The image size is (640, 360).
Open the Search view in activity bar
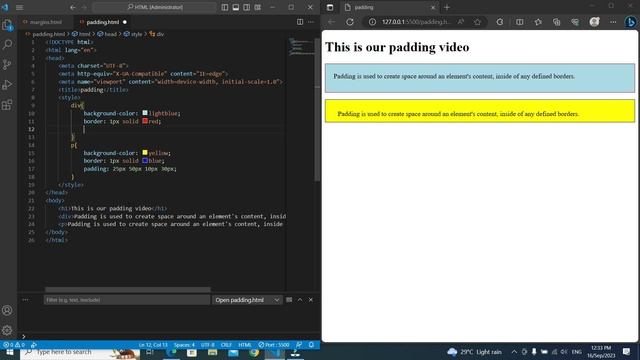click(7, 44)
